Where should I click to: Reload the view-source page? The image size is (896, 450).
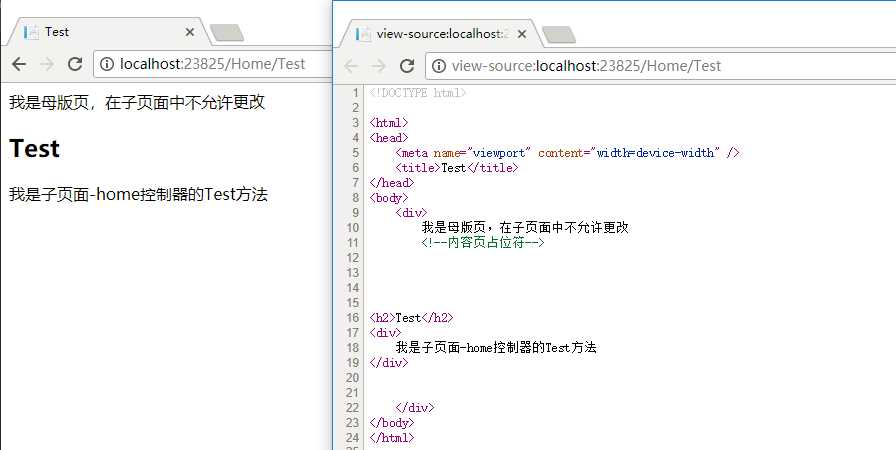pos(407,66)
